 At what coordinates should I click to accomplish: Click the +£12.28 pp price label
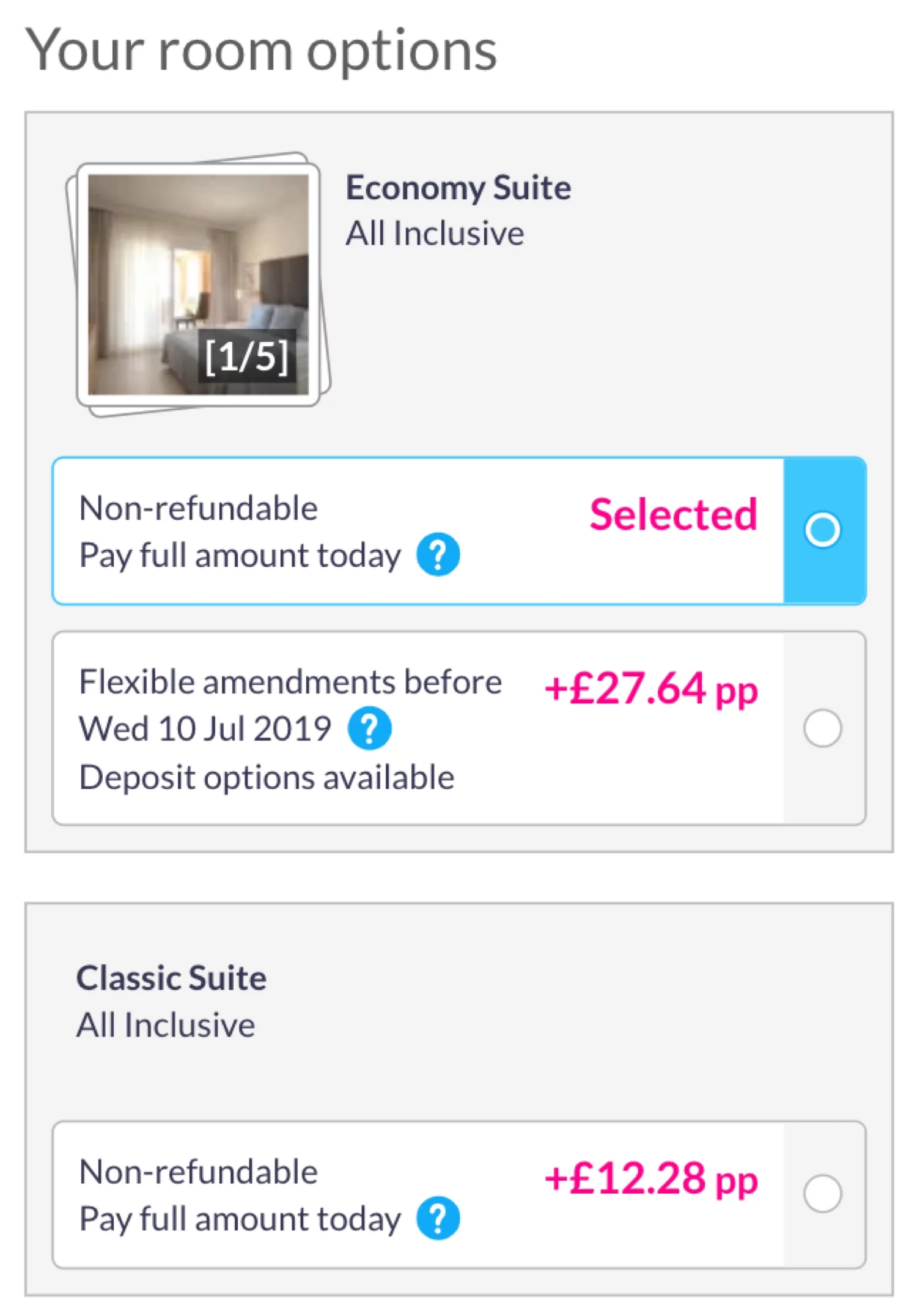click(650, 1179)
